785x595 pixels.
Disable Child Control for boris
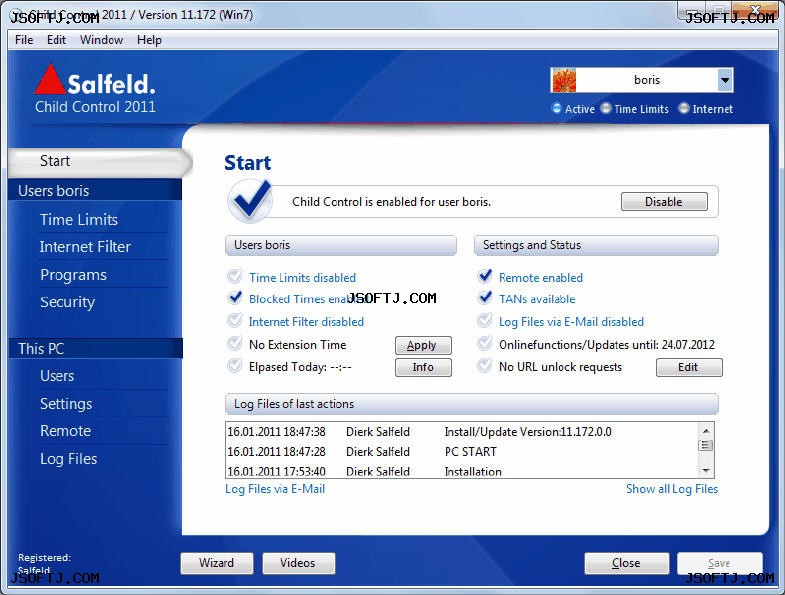664,201
